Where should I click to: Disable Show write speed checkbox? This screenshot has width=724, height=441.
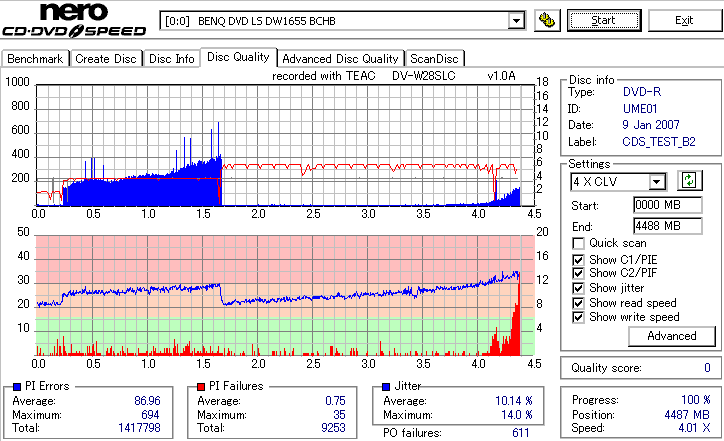click(578, 317)
